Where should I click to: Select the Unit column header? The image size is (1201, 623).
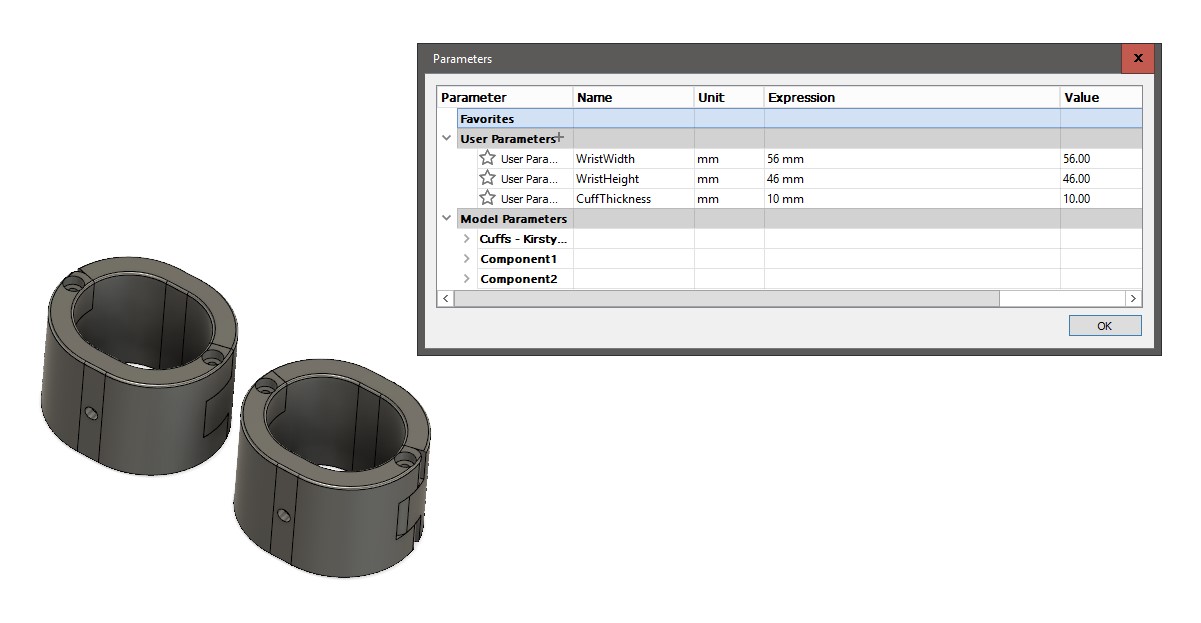pyautogui.click(x=729, y=98)
